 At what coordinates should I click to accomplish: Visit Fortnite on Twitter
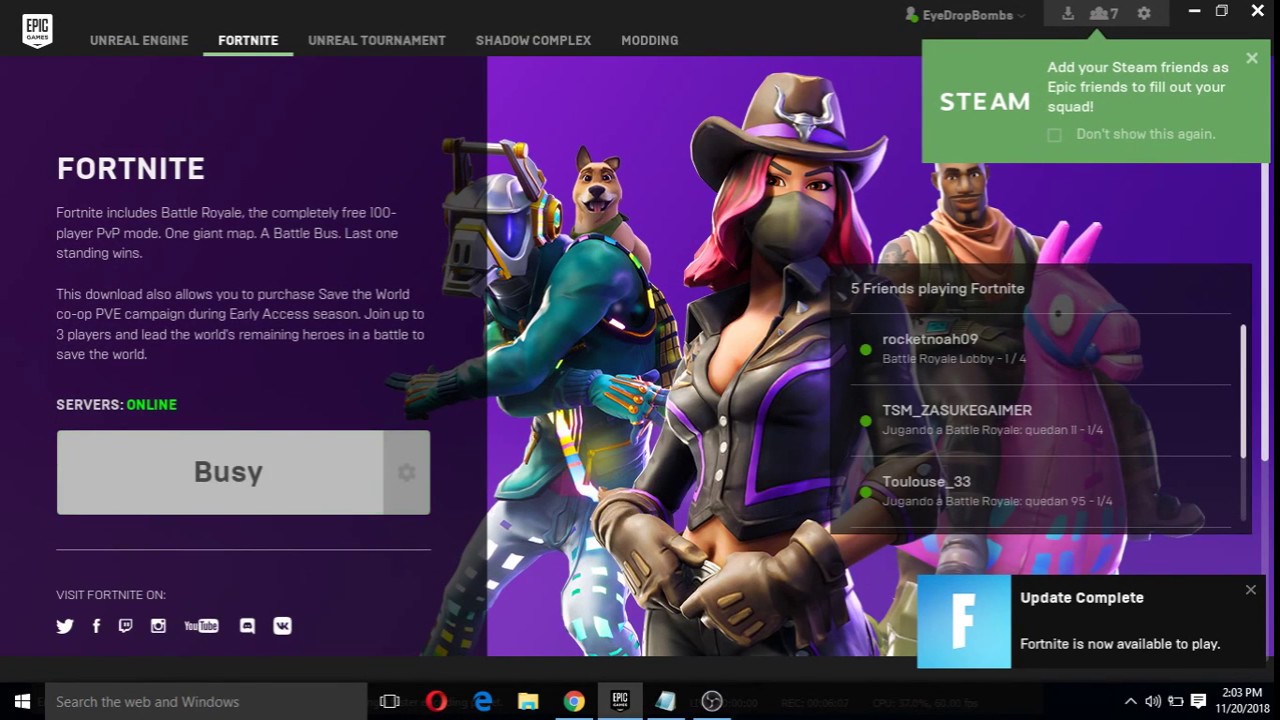tap(65, 626)
